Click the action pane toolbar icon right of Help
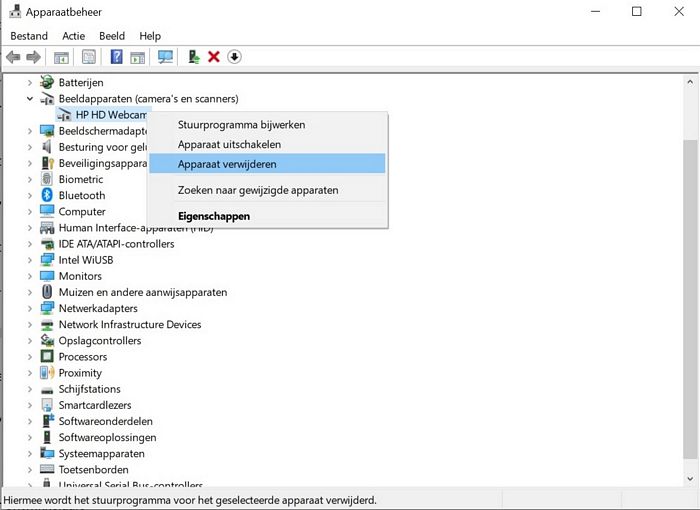 click(x=138, y=57)
